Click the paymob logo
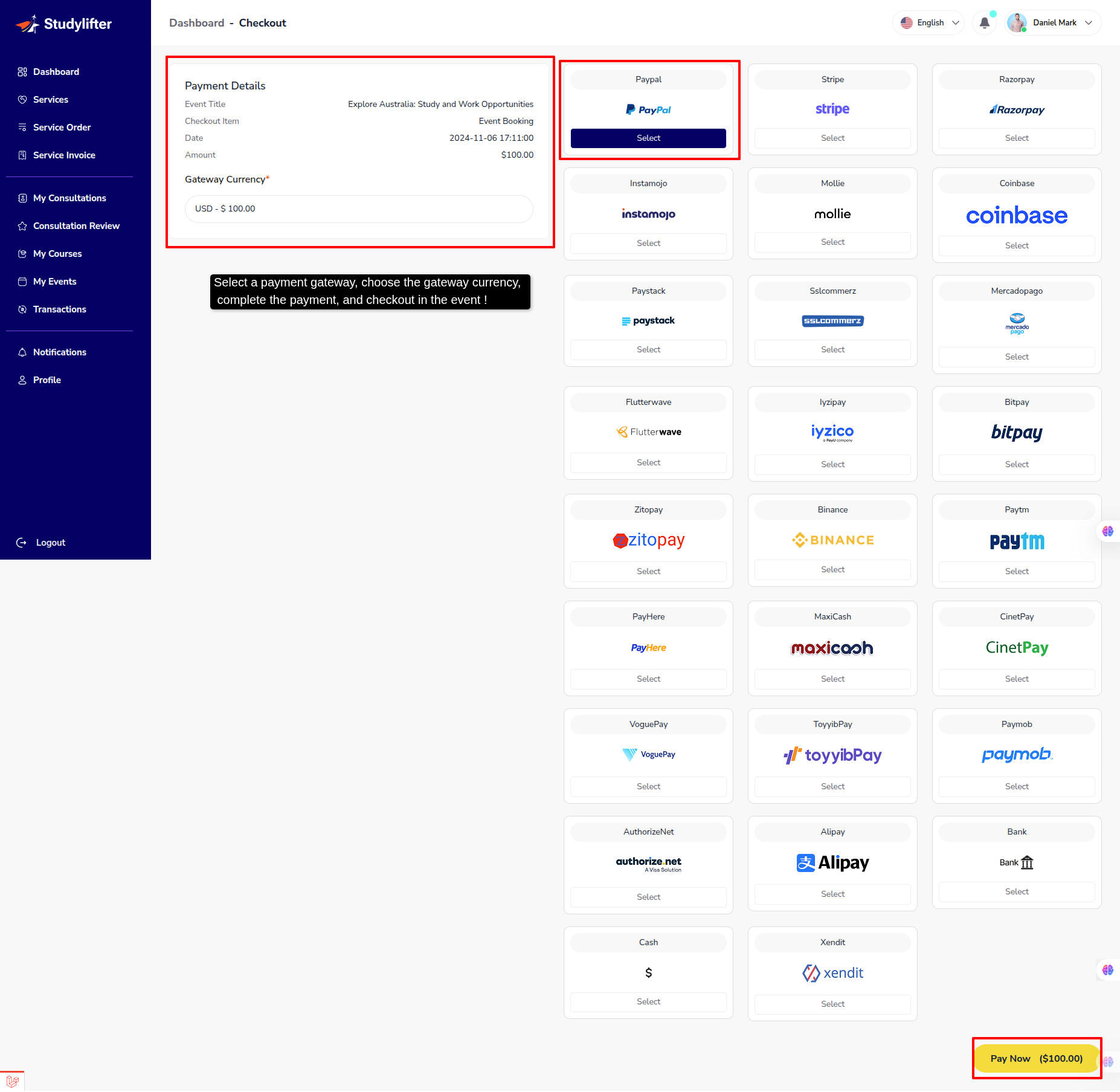Image resolution: width=1120 pixels, height=1092 pixels. [x=1017, y=755]
